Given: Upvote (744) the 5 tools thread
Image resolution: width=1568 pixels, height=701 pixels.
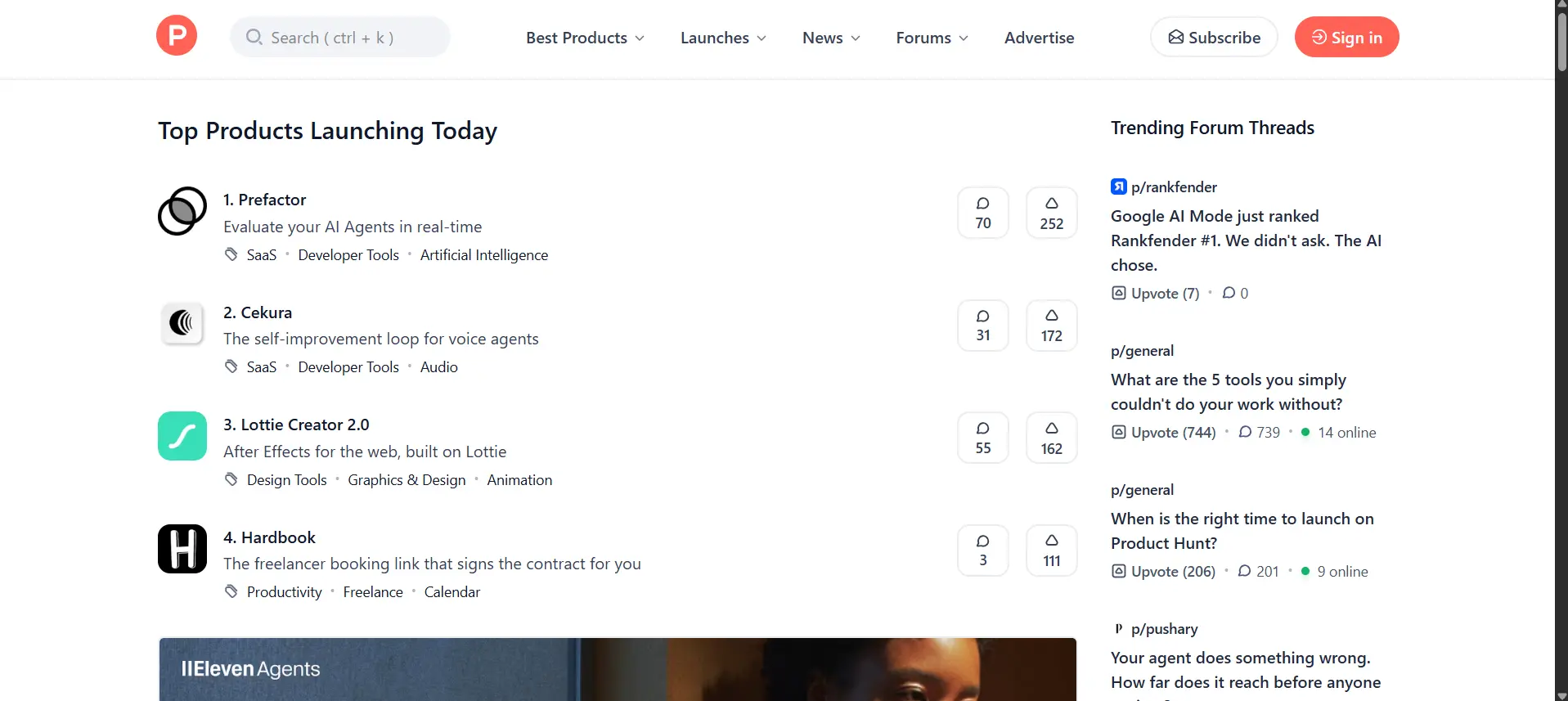Looking at the screenshot, I should click(1163, 432).
